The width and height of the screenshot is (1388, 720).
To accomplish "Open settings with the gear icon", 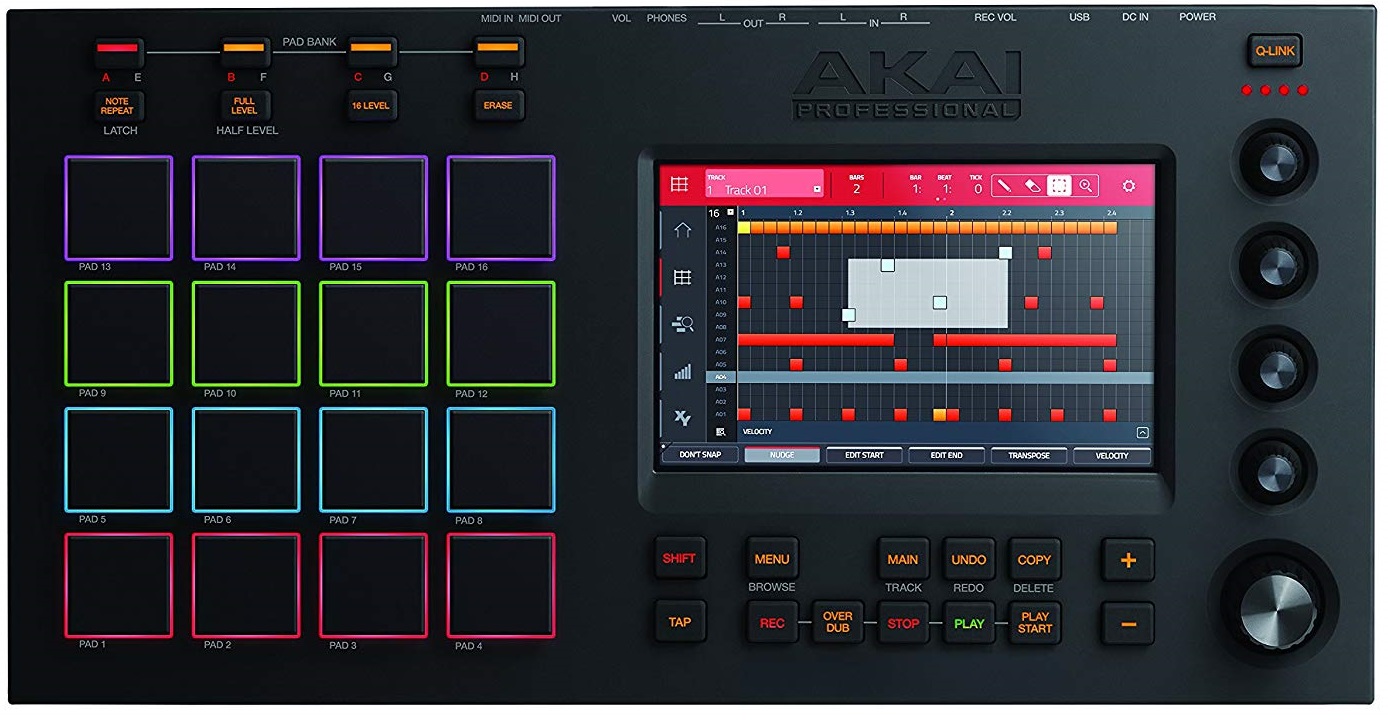I will [1129, 186].
